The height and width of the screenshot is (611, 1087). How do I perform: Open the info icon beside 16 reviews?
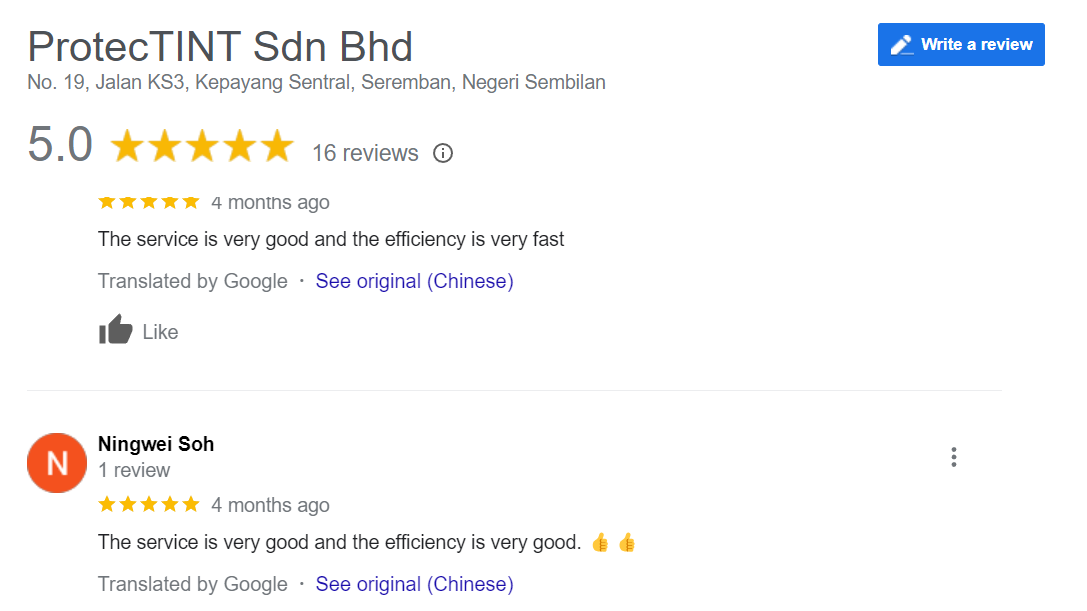tap(442, 153)
